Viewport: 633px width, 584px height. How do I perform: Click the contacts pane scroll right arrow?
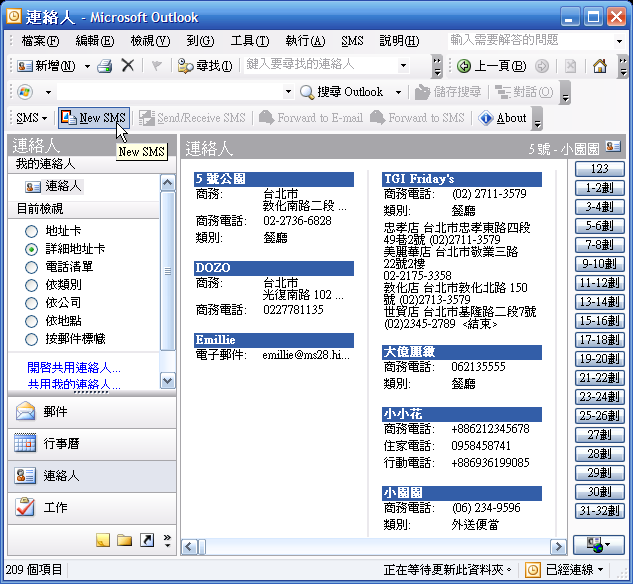click(558, 547)
